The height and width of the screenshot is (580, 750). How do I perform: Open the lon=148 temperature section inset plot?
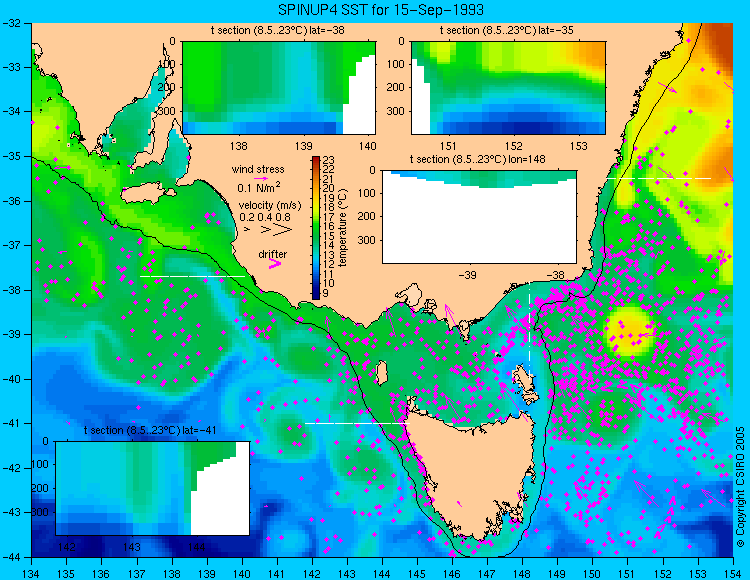[479, 217]
